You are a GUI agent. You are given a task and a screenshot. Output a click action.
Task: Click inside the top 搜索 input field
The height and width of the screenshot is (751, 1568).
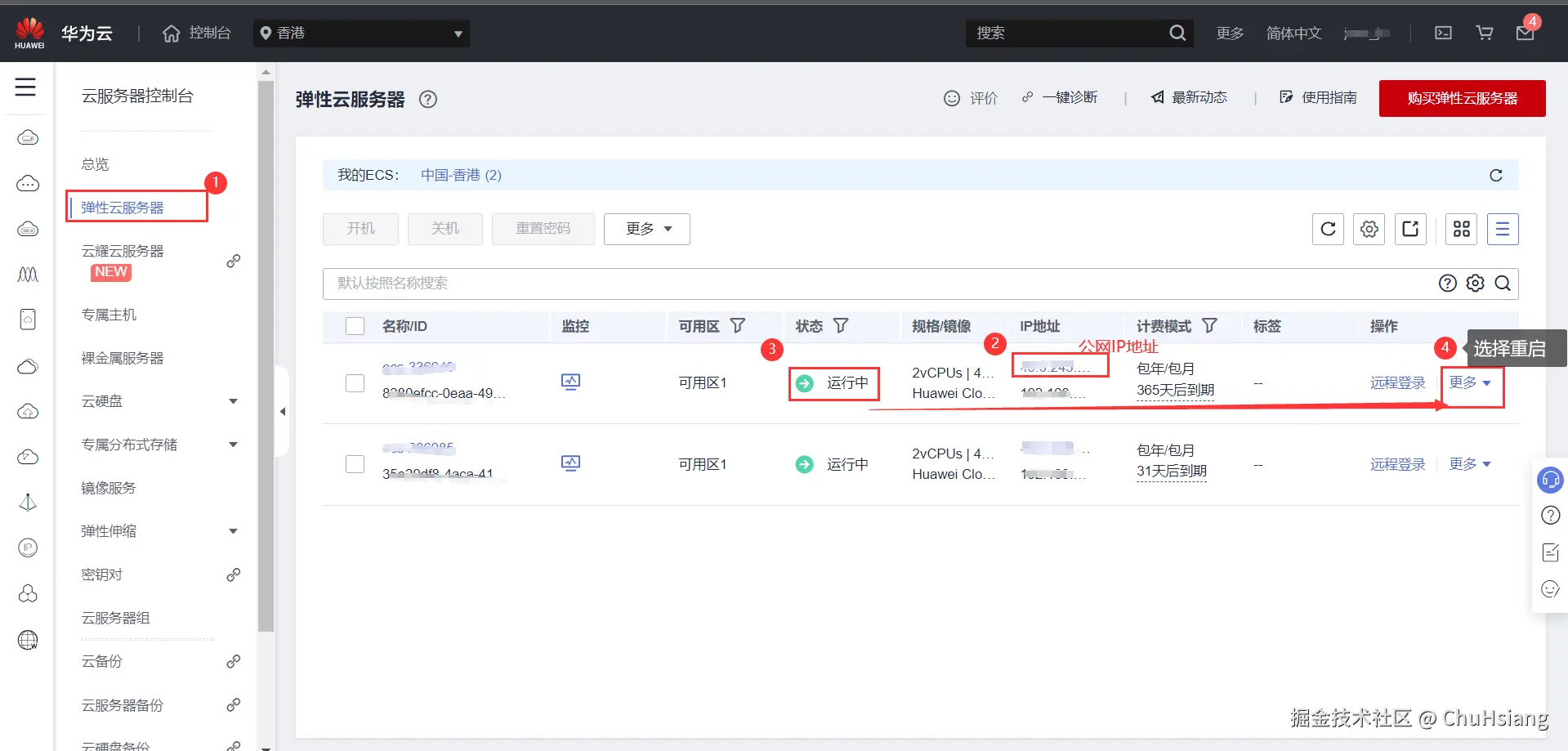pyautogui.click(x=1066, y=33)
